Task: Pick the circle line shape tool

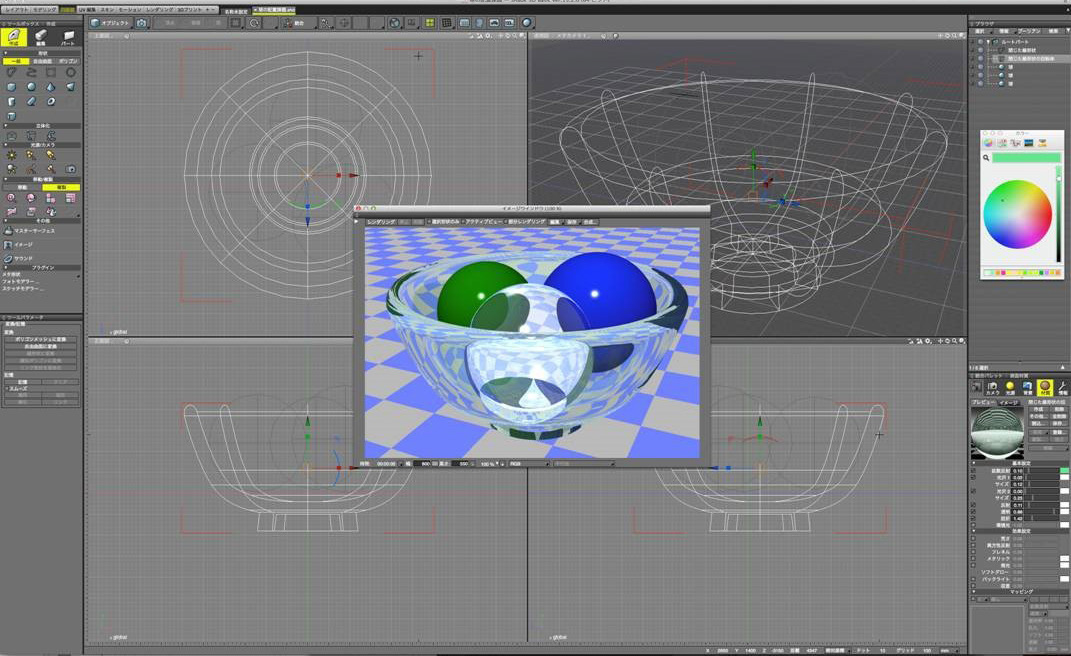Action: [70, 72]
